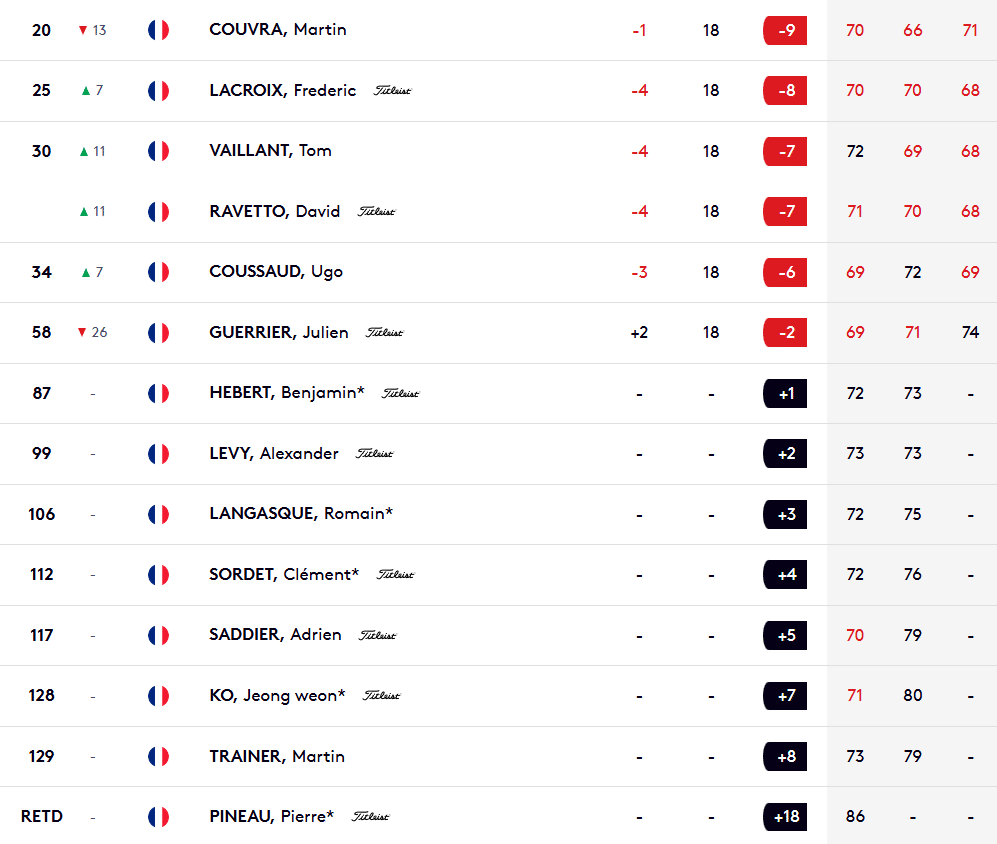Click the French flag for TRAINER, Martin
The image size is (997, 844).
click(x=158, y=756)
